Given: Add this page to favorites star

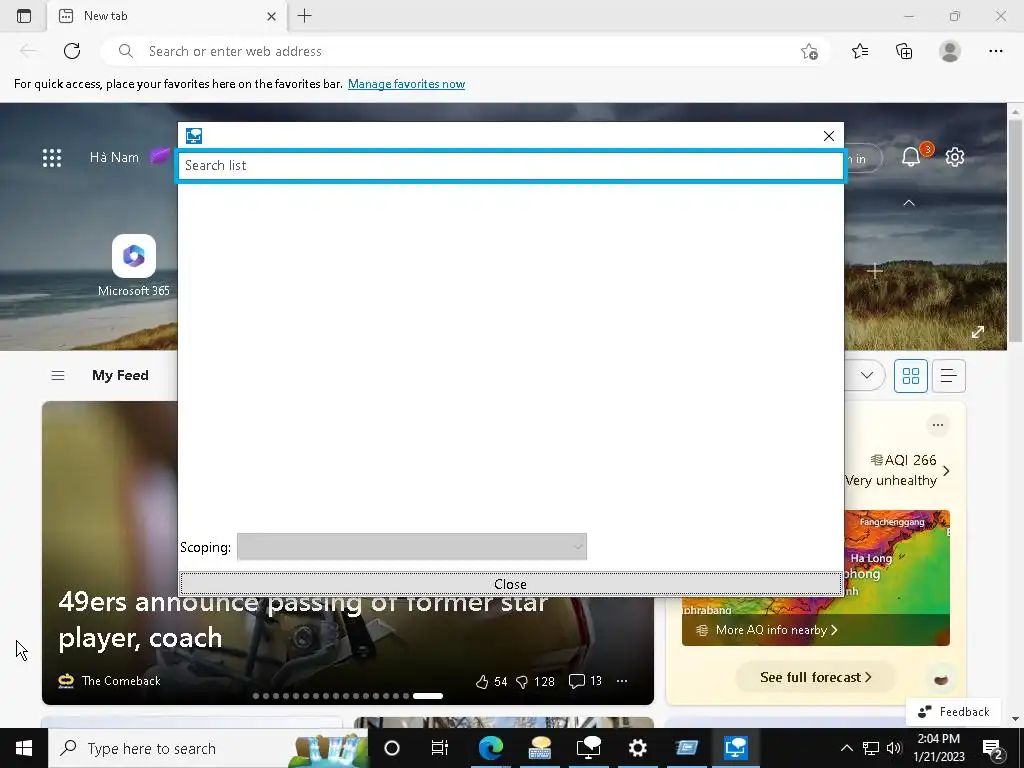Looking at the screenshot, I should [809, 51].
